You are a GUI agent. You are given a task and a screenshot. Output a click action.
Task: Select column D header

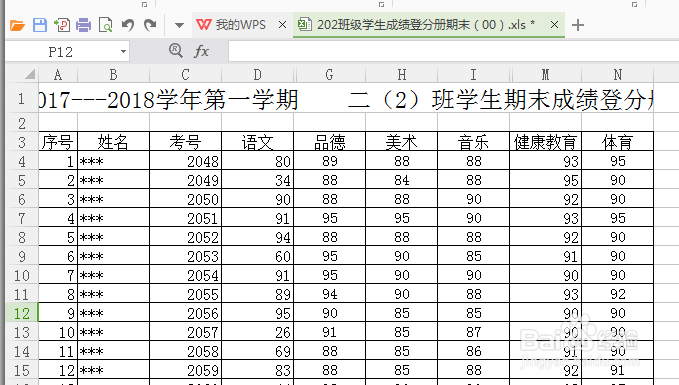pyautogui.click(x=258, y=74)
